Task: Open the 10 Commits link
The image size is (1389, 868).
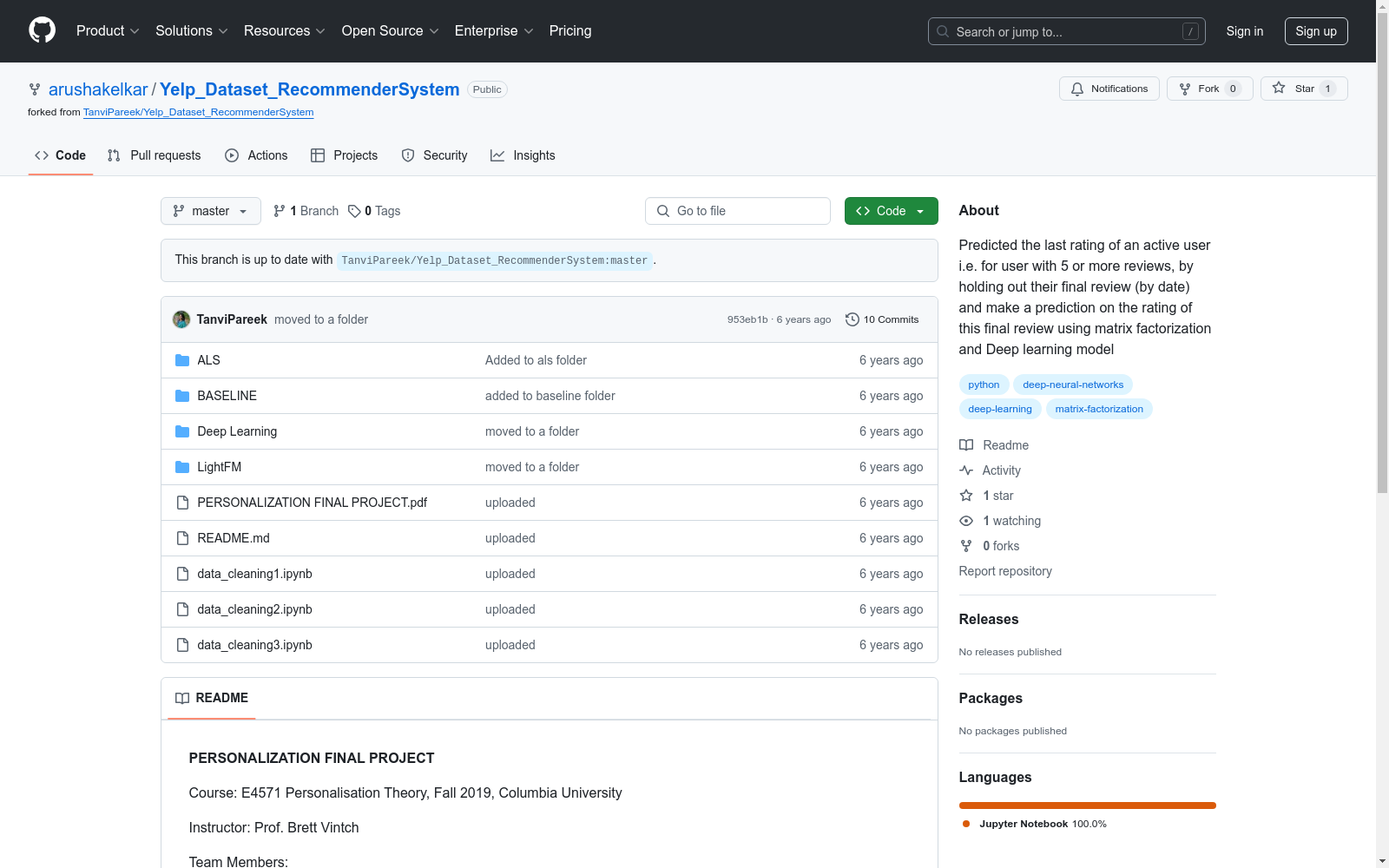Action: point(882,319)
